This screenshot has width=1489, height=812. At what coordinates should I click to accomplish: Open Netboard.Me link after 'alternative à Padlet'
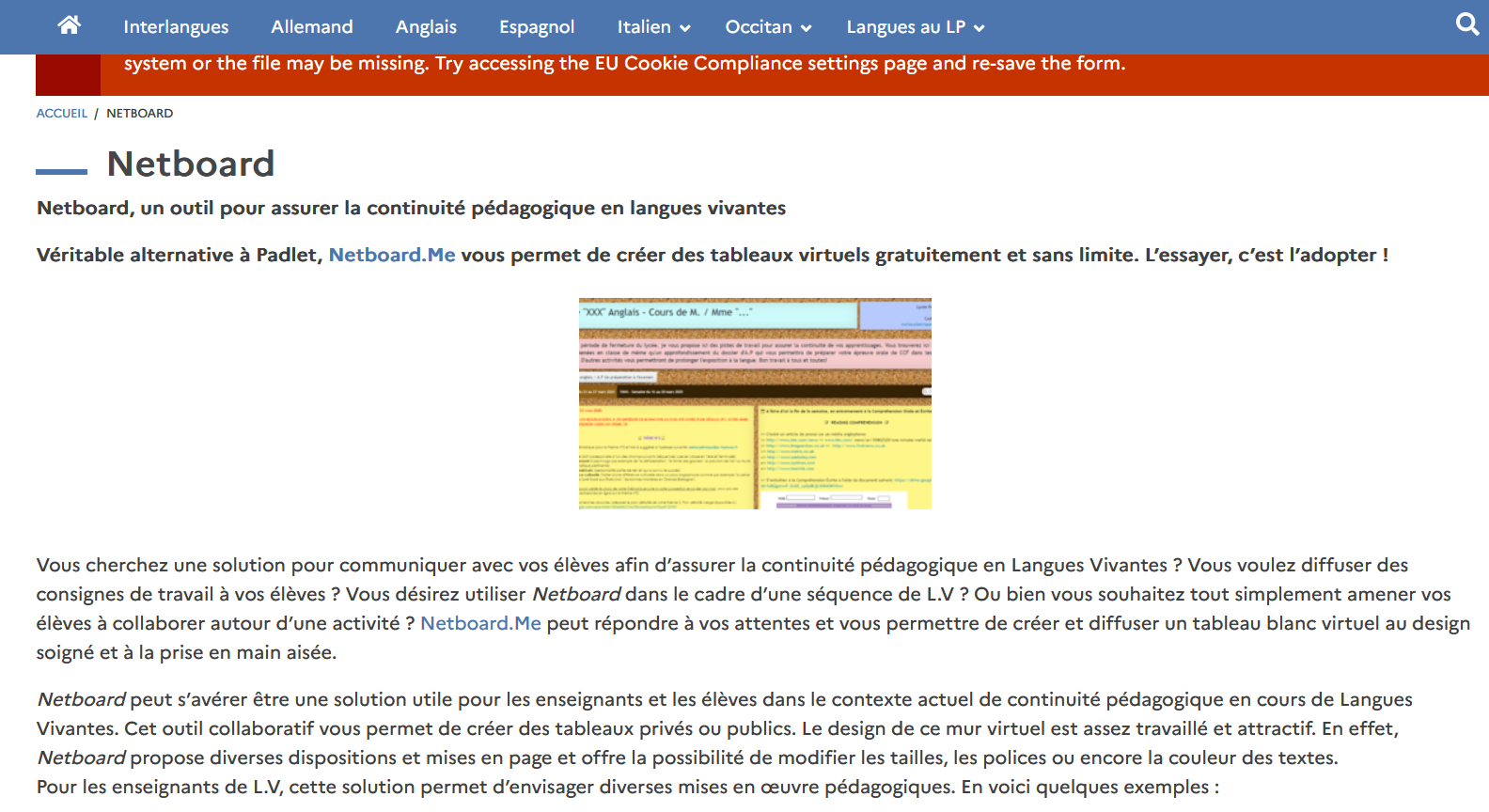click(x=392, y=255)
